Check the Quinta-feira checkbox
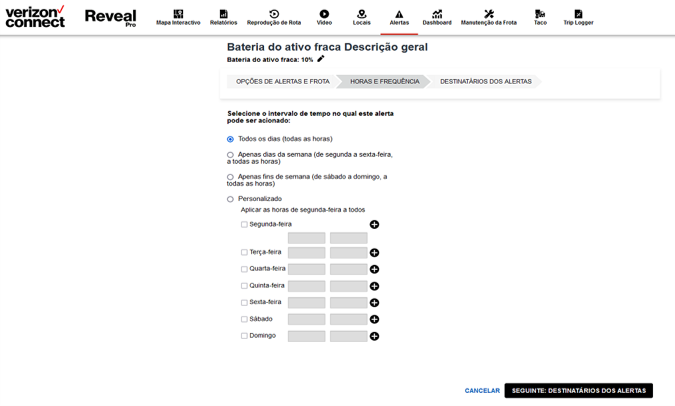Screen dimensions: 675x406 point(244,286)
